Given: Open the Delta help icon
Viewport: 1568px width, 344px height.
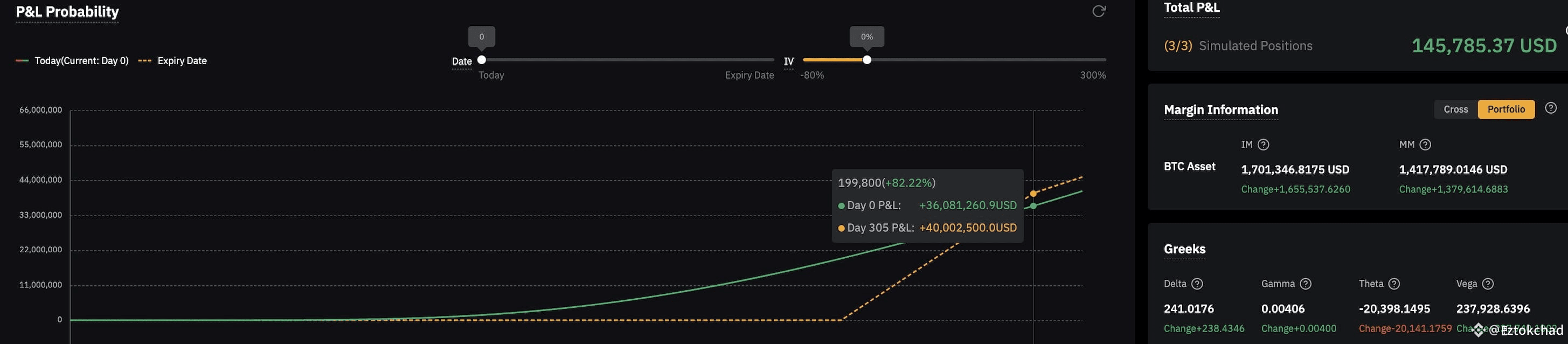Looking at the screenshot, I should point(1197,284).
